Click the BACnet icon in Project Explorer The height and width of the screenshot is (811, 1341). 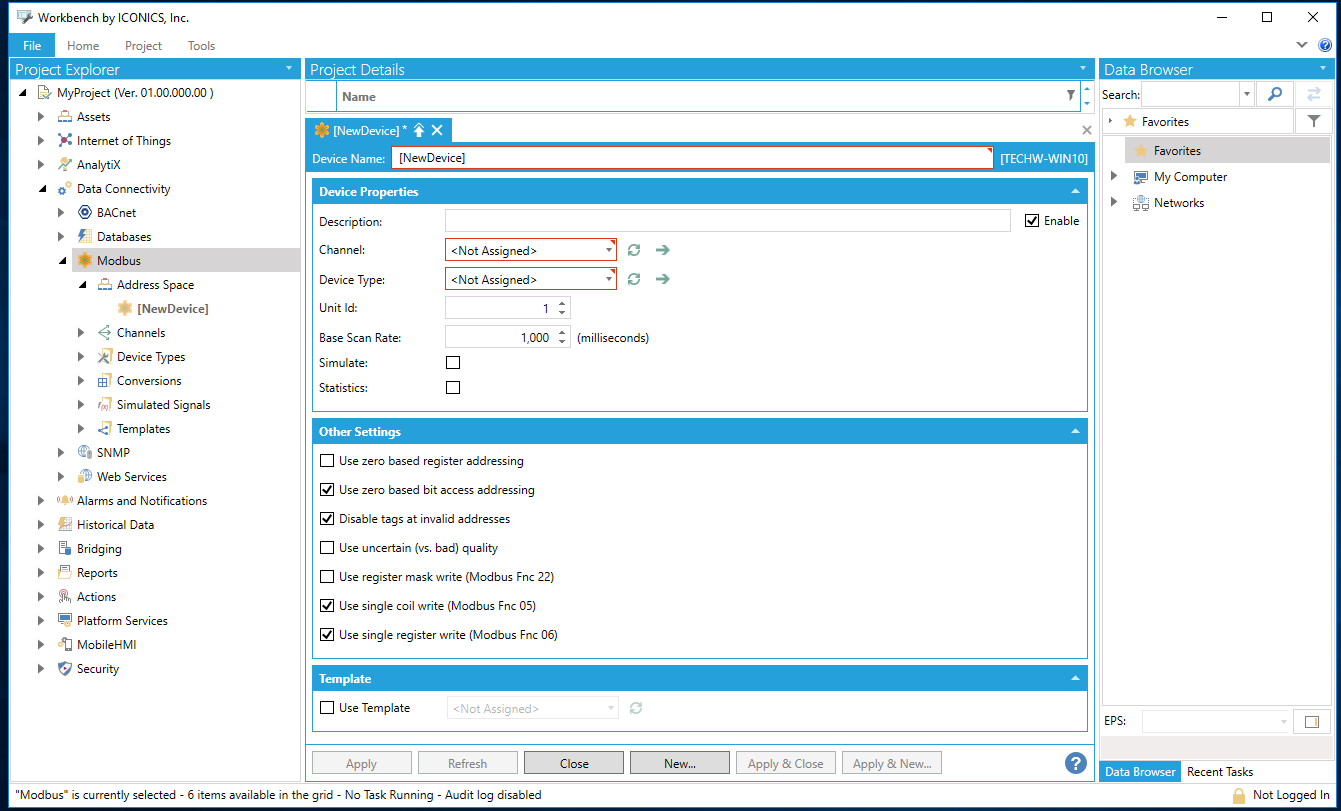pyautogui.click(x=85, y=213)
